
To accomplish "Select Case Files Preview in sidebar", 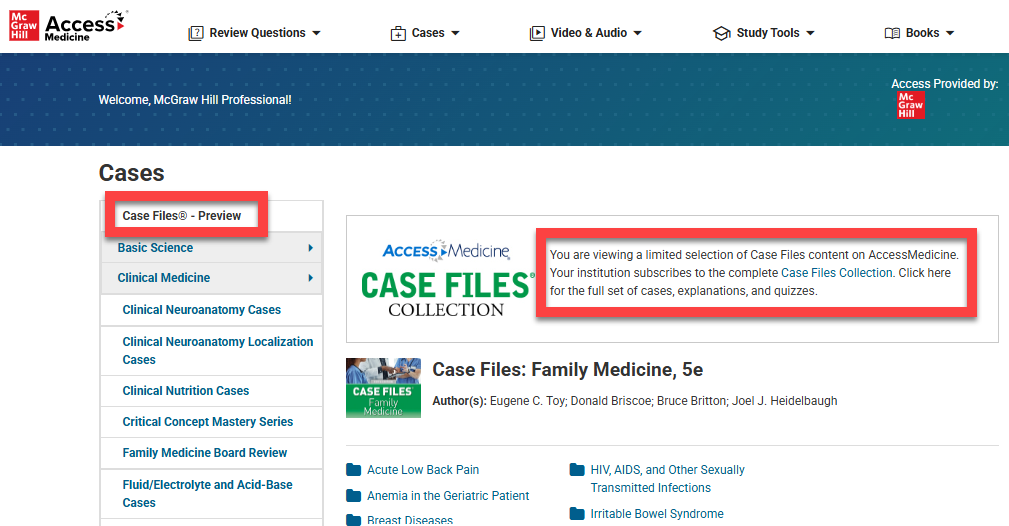I will 181,216.
